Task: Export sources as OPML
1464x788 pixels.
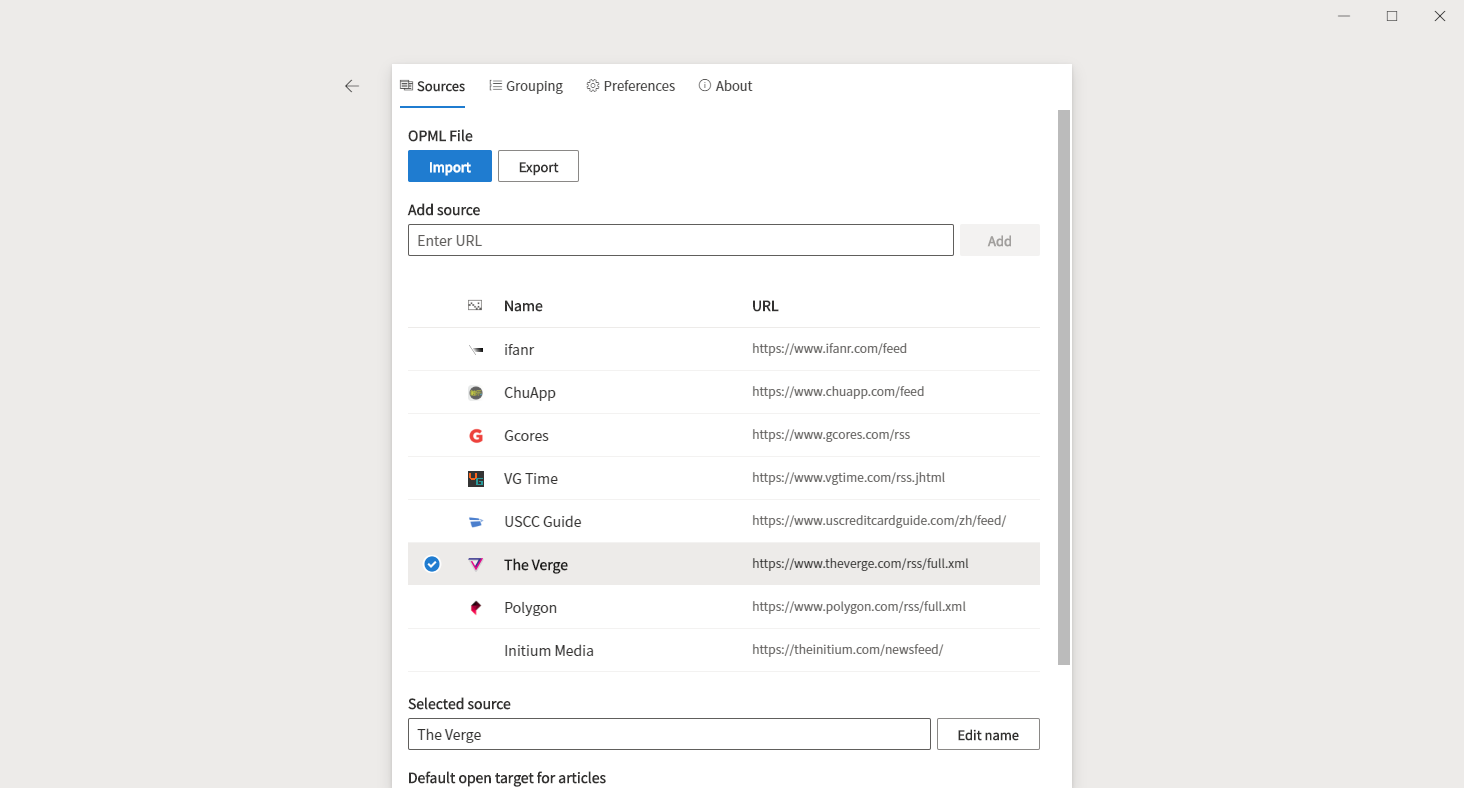Action: click(538, 166)
